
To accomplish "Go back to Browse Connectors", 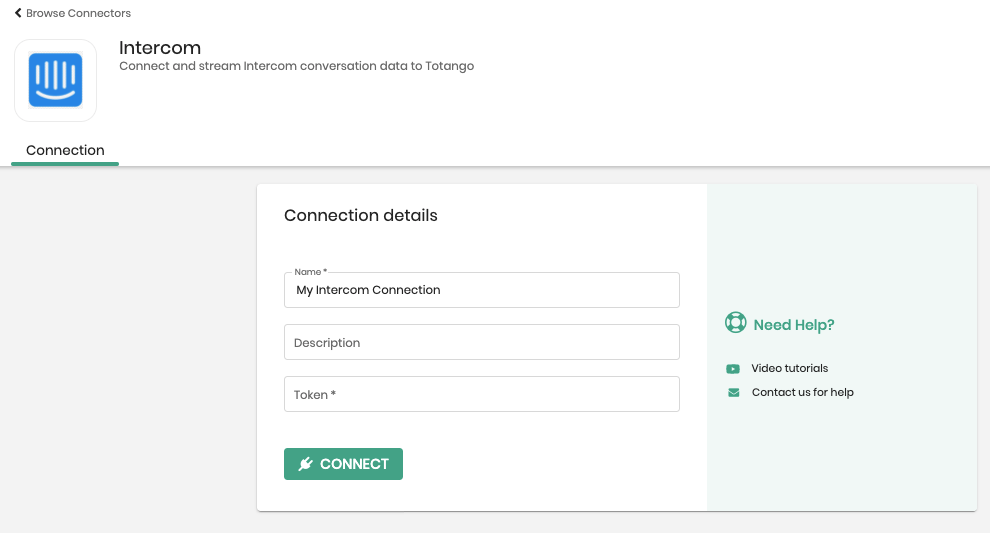I will [78, 13].
